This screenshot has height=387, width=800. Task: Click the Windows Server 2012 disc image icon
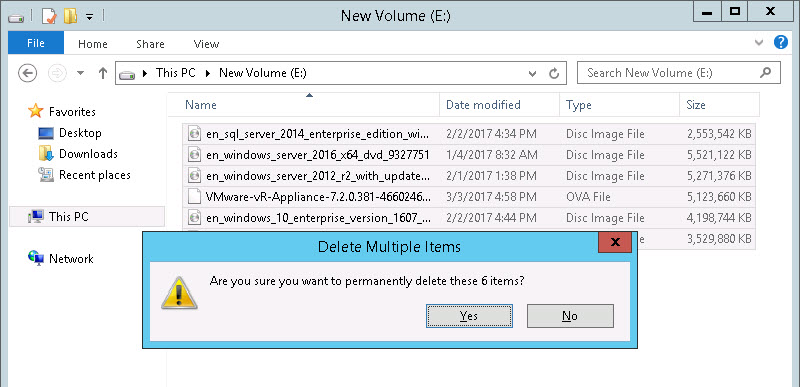194,176
